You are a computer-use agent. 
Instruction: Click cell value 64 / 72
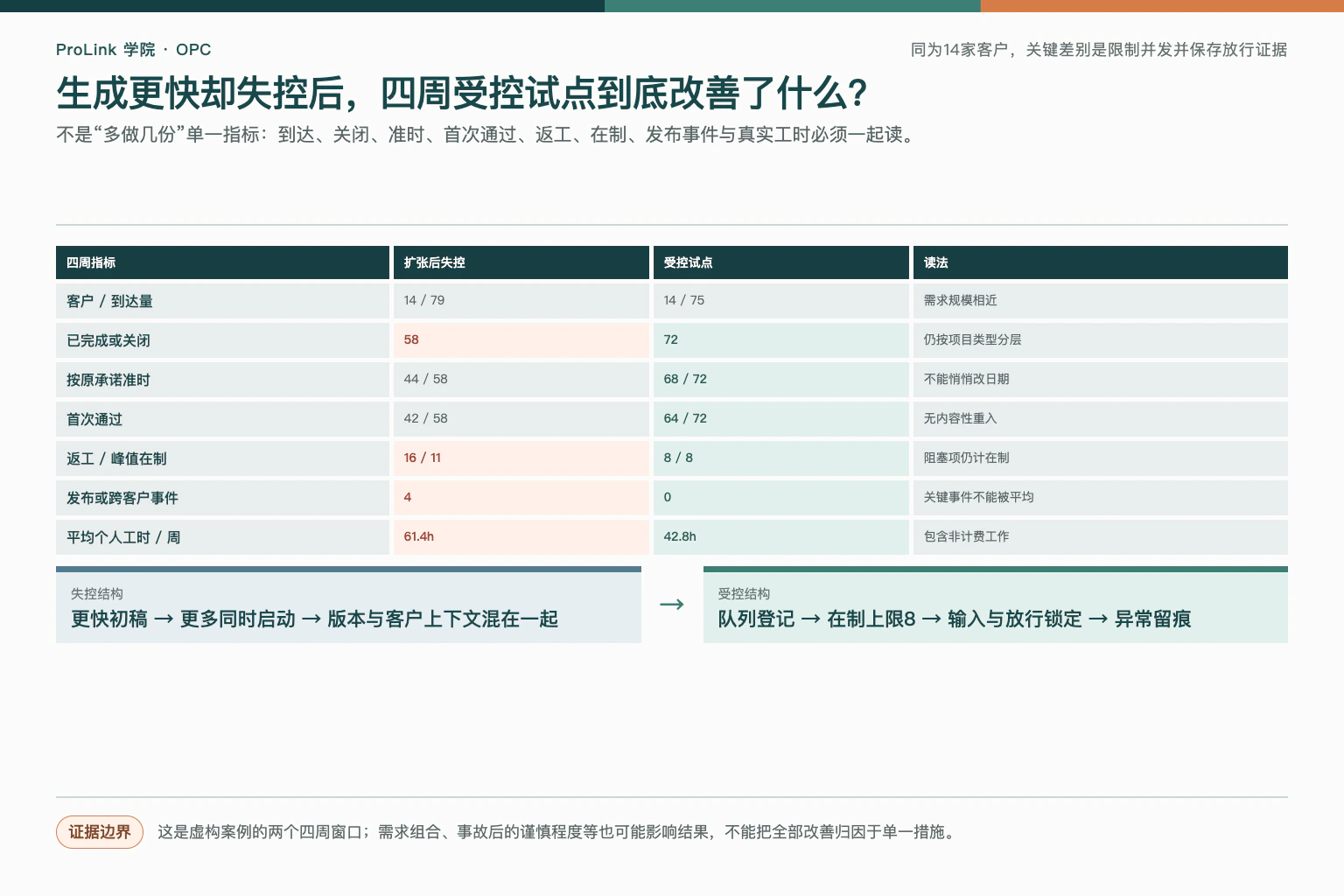click(x=685, y=418)
